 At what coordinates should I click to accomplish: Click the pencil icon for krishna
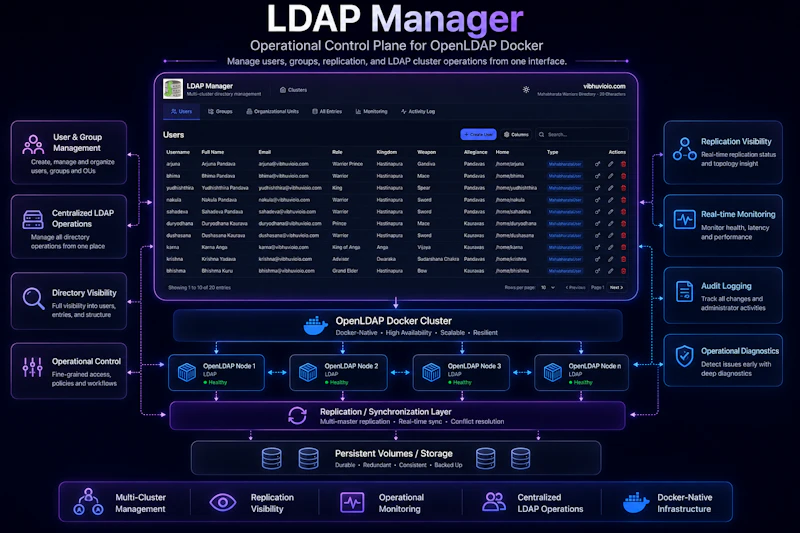click(610, 259)
